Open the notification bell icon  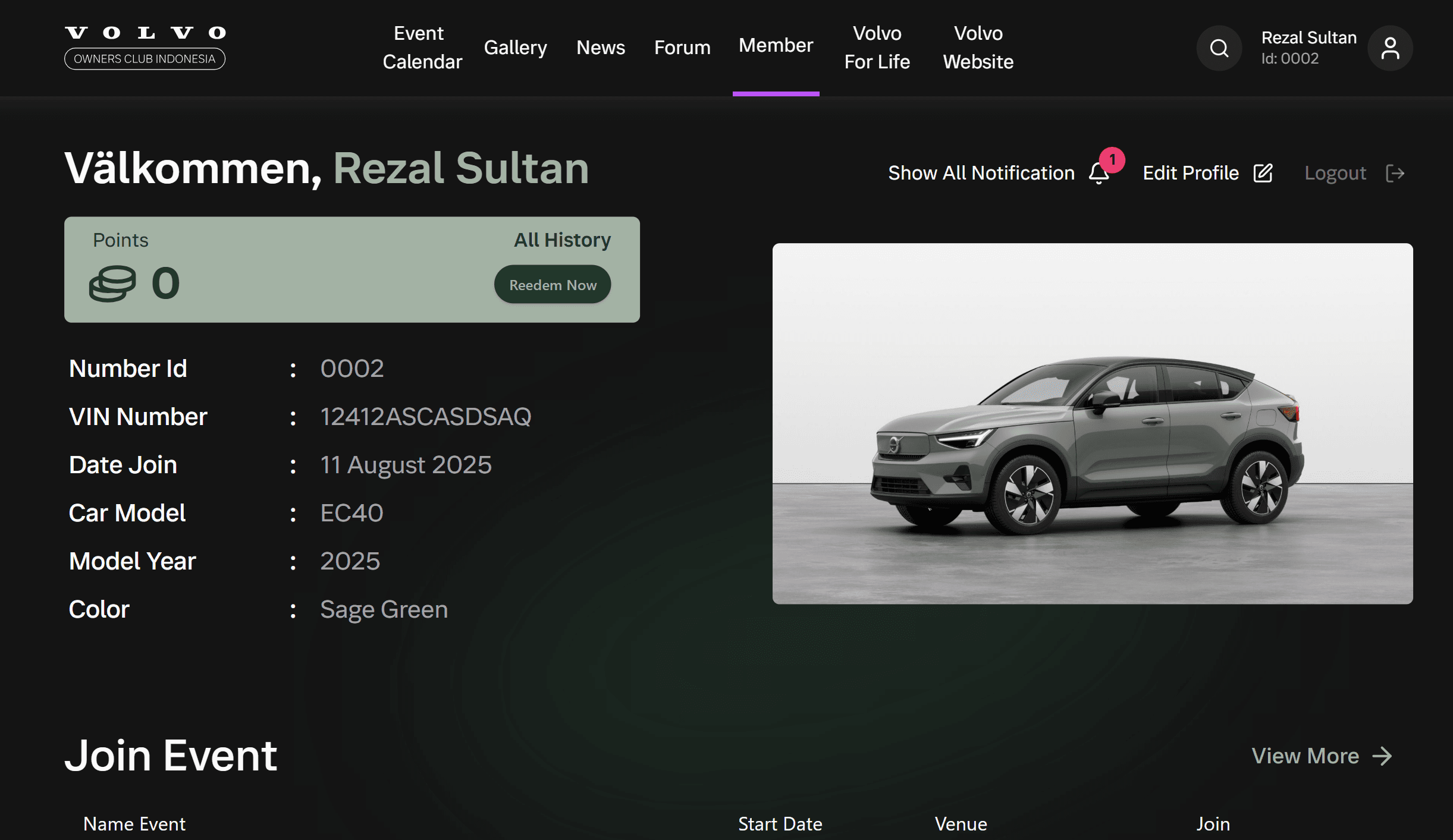click(x=1099, y=174)
